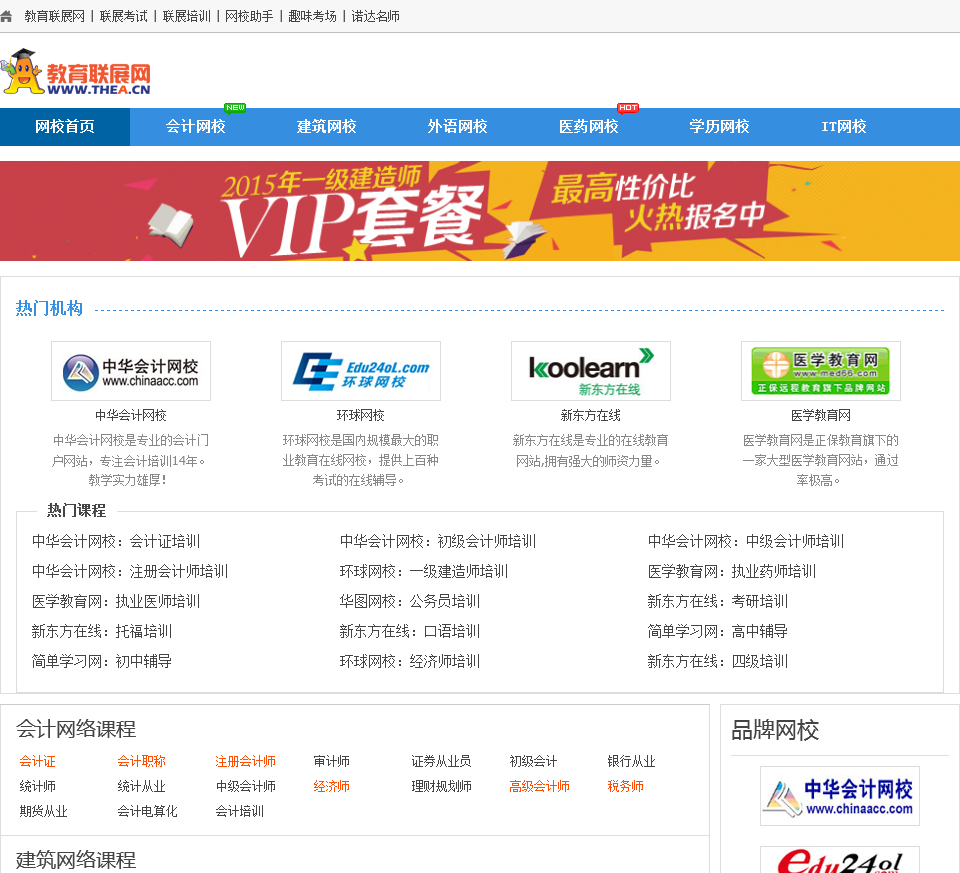Click 新东方在线 name under its logo
The width and height of the screenshot is (960, 873).
point(591,416)
